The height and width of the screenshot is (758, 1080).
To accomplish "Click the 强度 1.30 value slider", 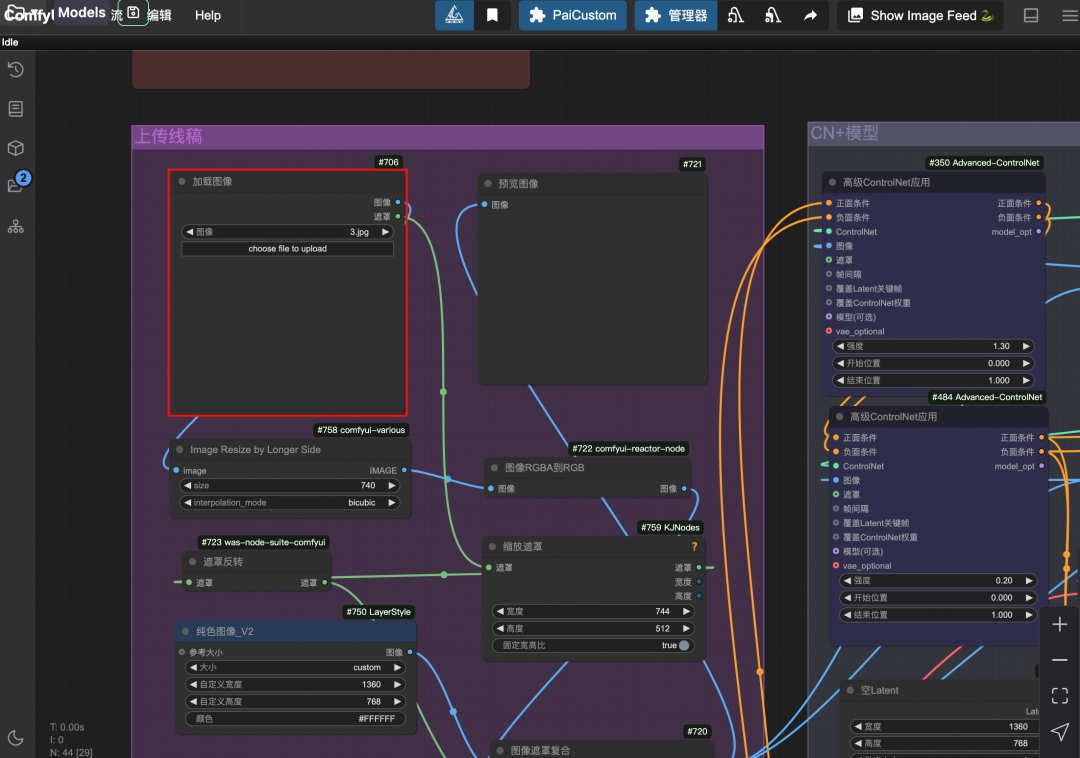I will (933, 346).
